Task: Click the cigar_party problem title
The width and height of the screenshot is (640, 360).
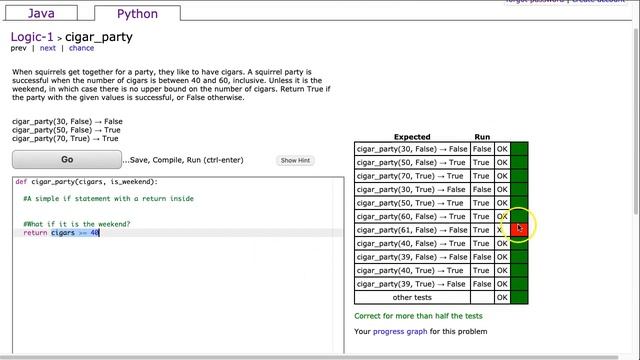Action: coord(99,37)
